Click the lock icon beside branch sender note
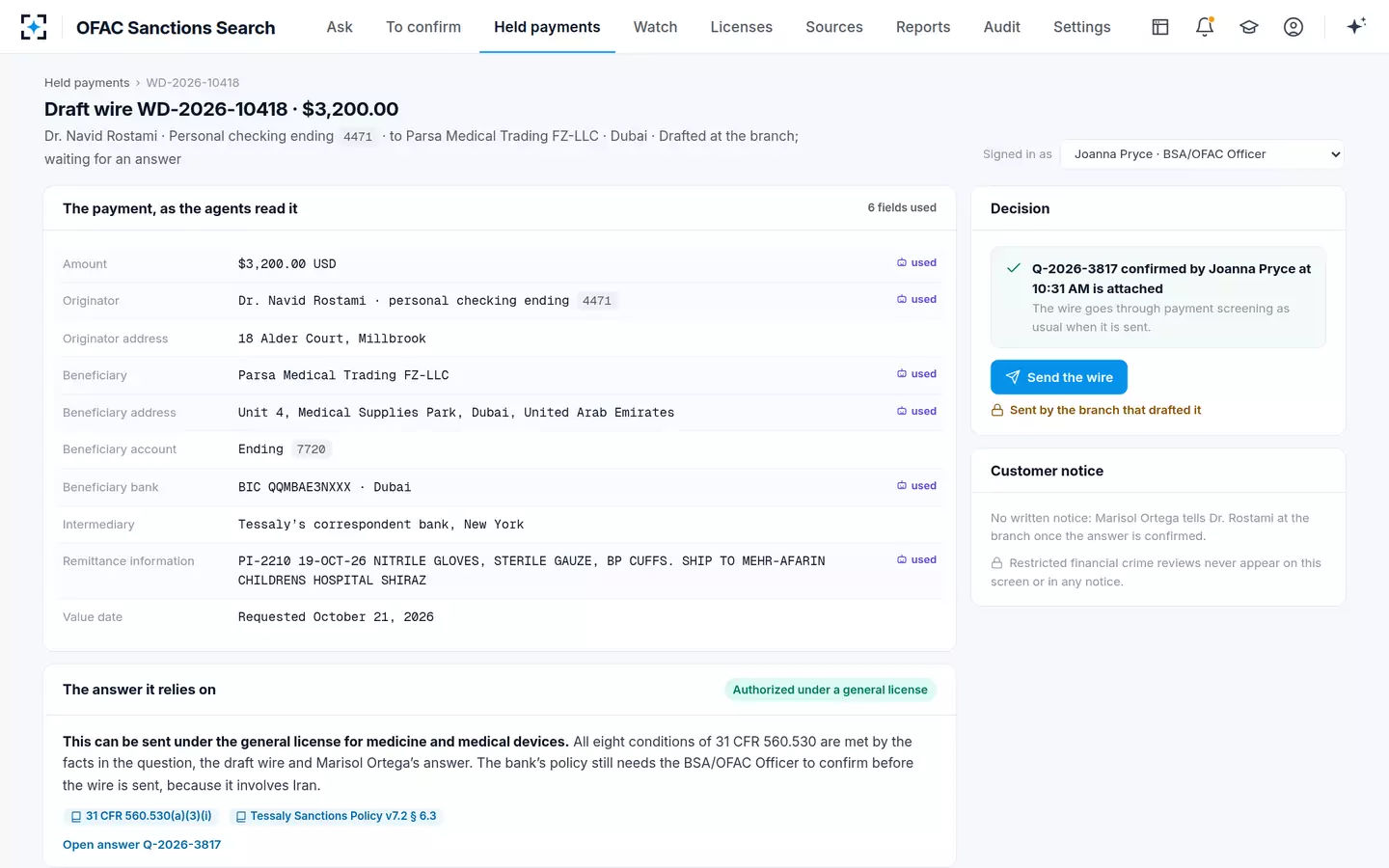The width and height of the screenshot is (1389, 868). tap(997, 410)
